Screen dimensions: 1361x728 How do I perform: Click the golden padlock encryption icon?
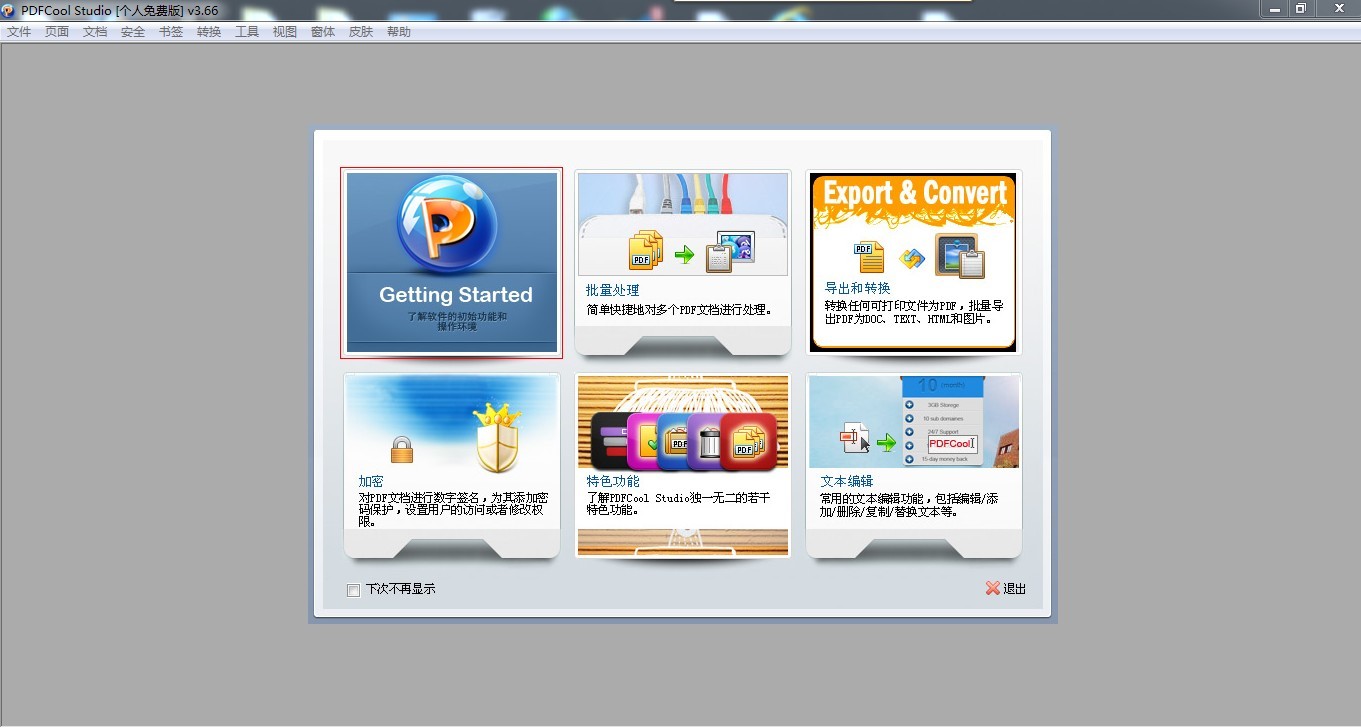402,450
